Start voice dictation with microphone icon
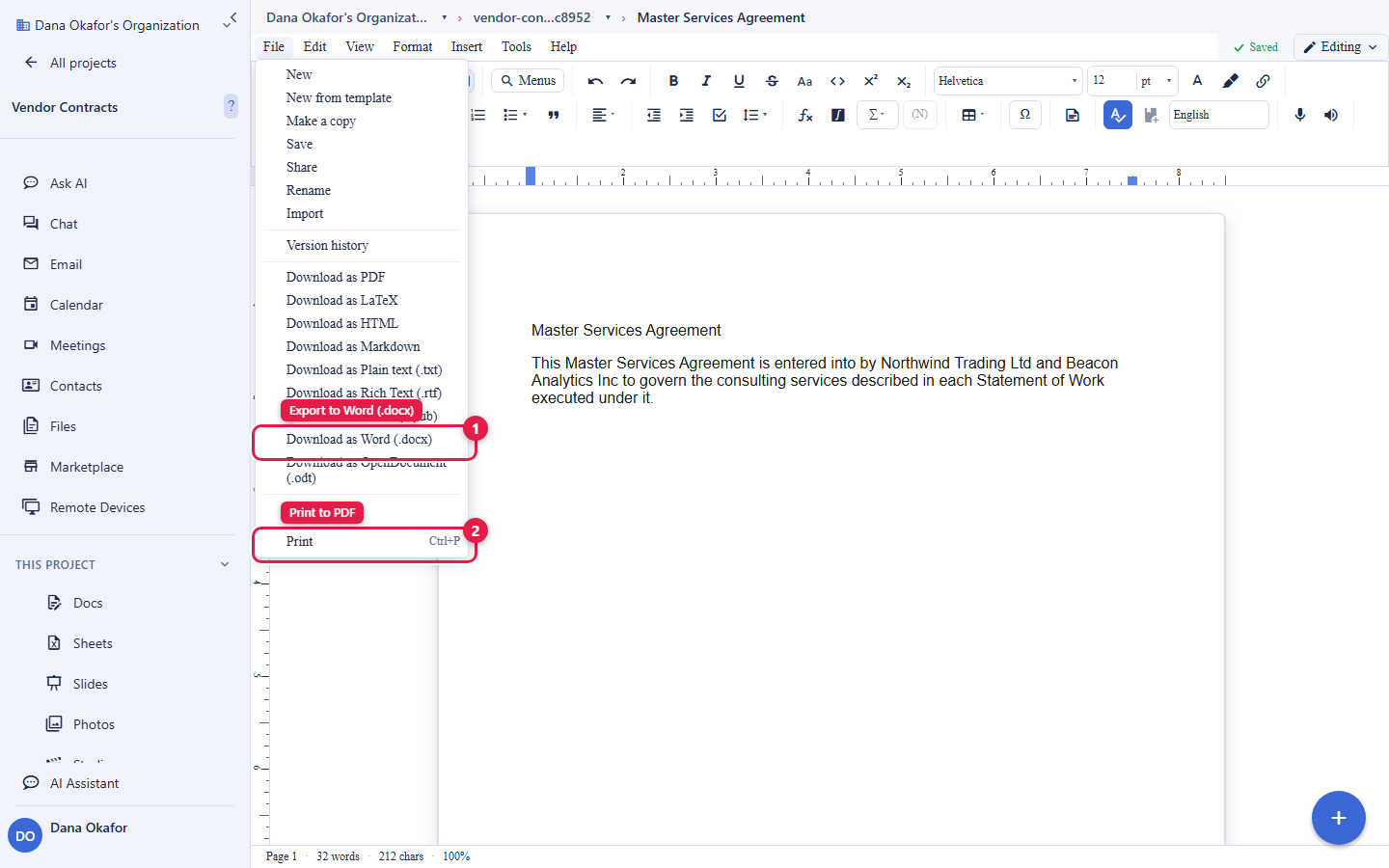The width and height of the screenshot is (1389, 868). click(1300, 115)
